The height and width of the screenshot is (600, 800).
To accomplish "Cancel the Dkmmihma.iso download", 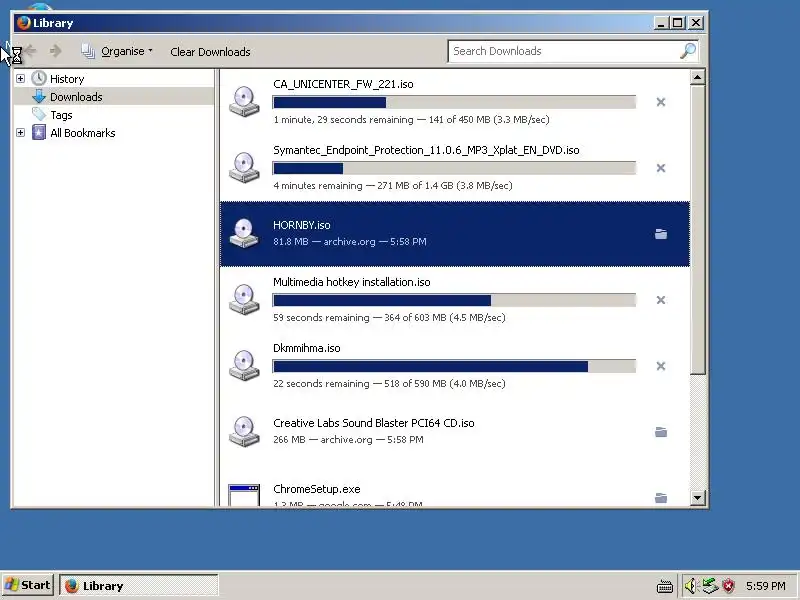I will point(661,366).
